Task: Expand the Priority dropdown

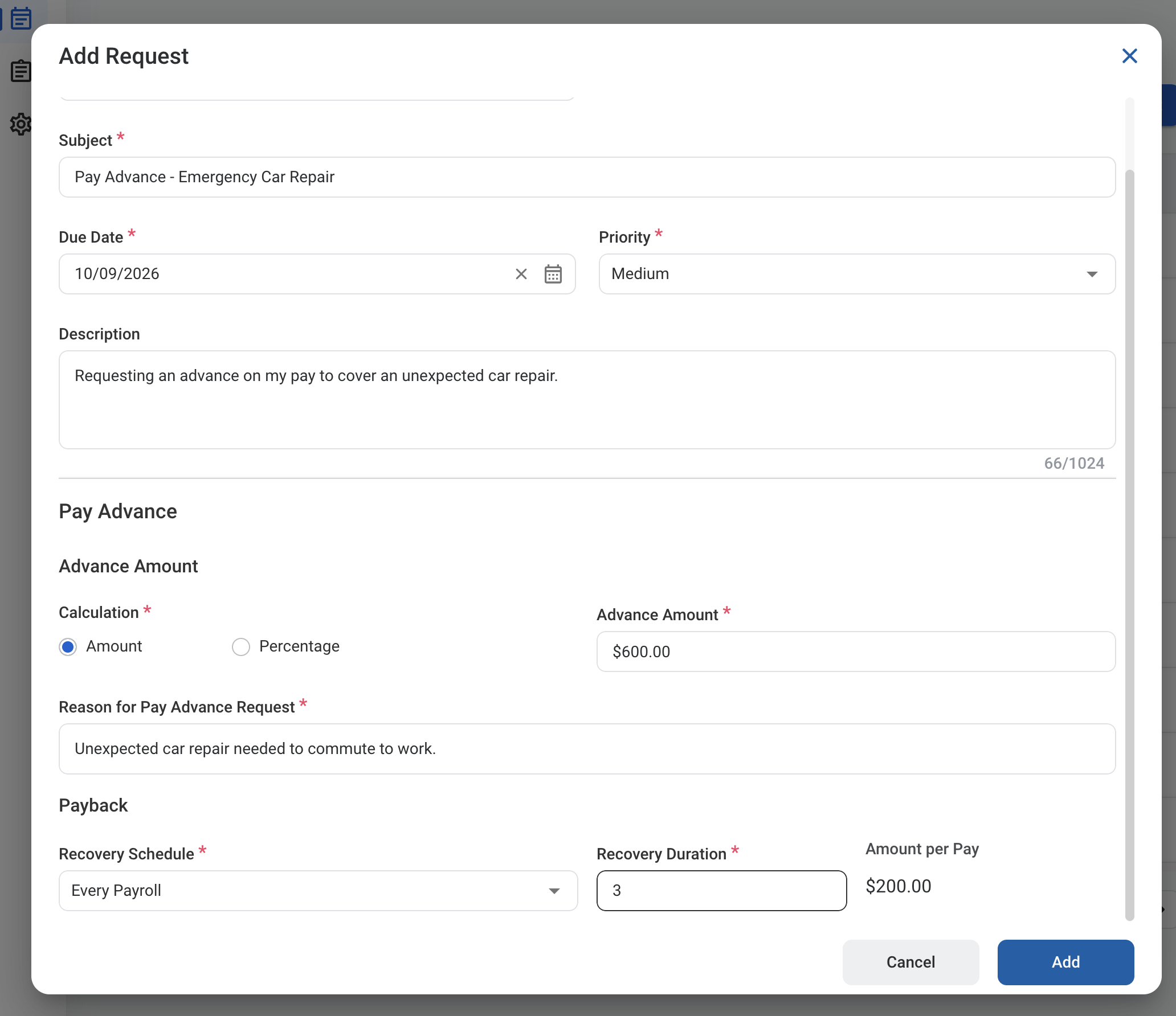Action: (x=857, y=274)
